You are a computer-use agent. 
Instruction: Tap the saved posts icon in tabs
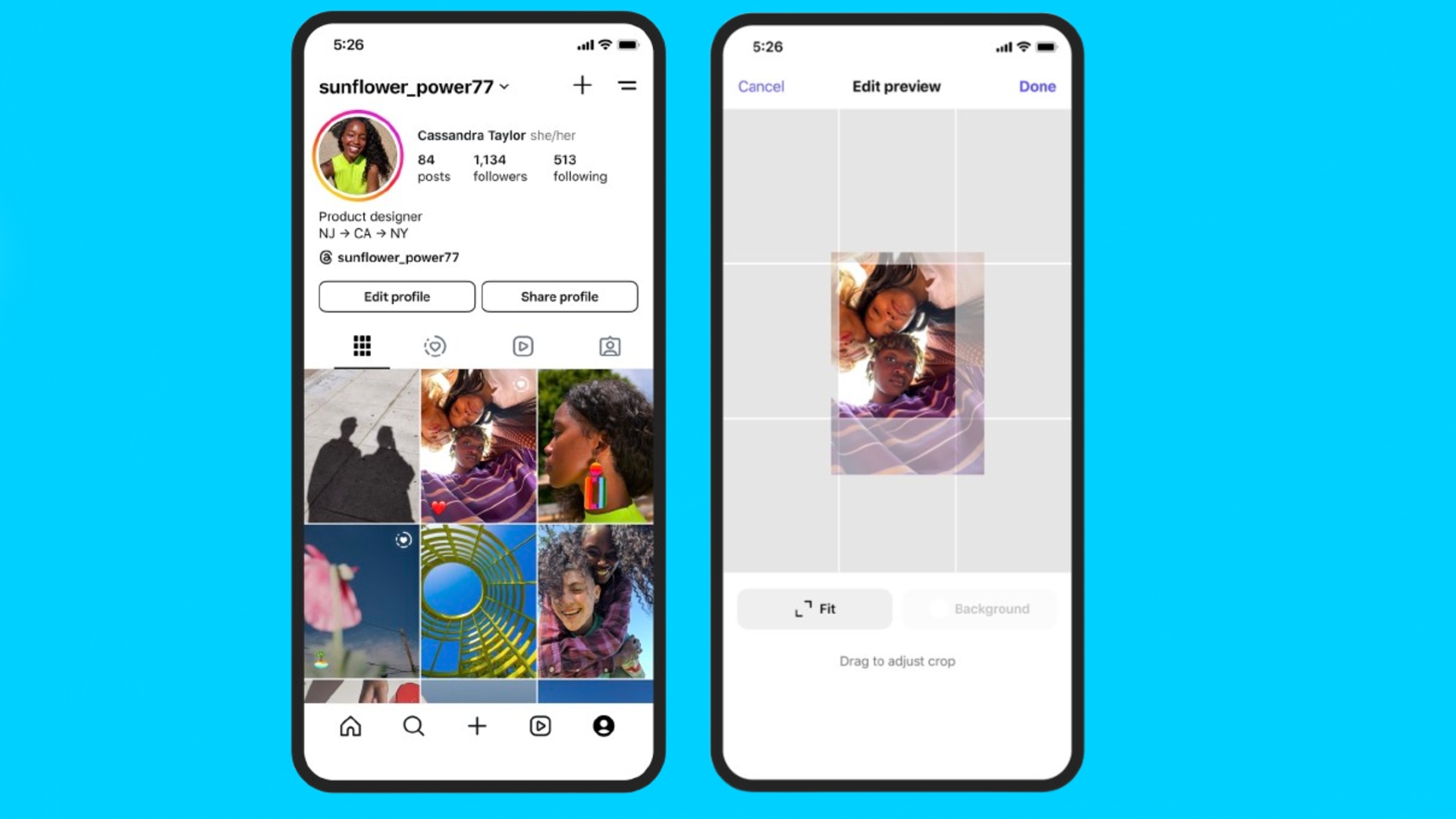click(434, 345)
